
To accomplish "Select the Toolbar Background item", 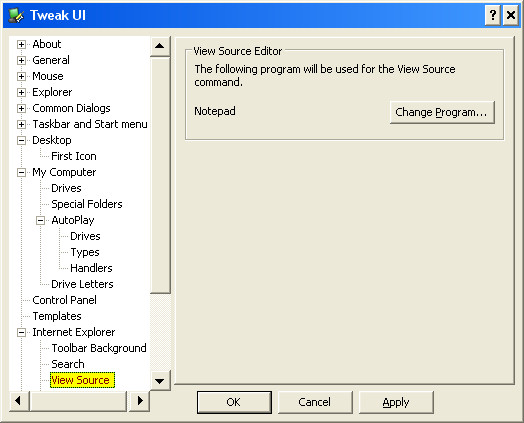I will click(99, 348).
